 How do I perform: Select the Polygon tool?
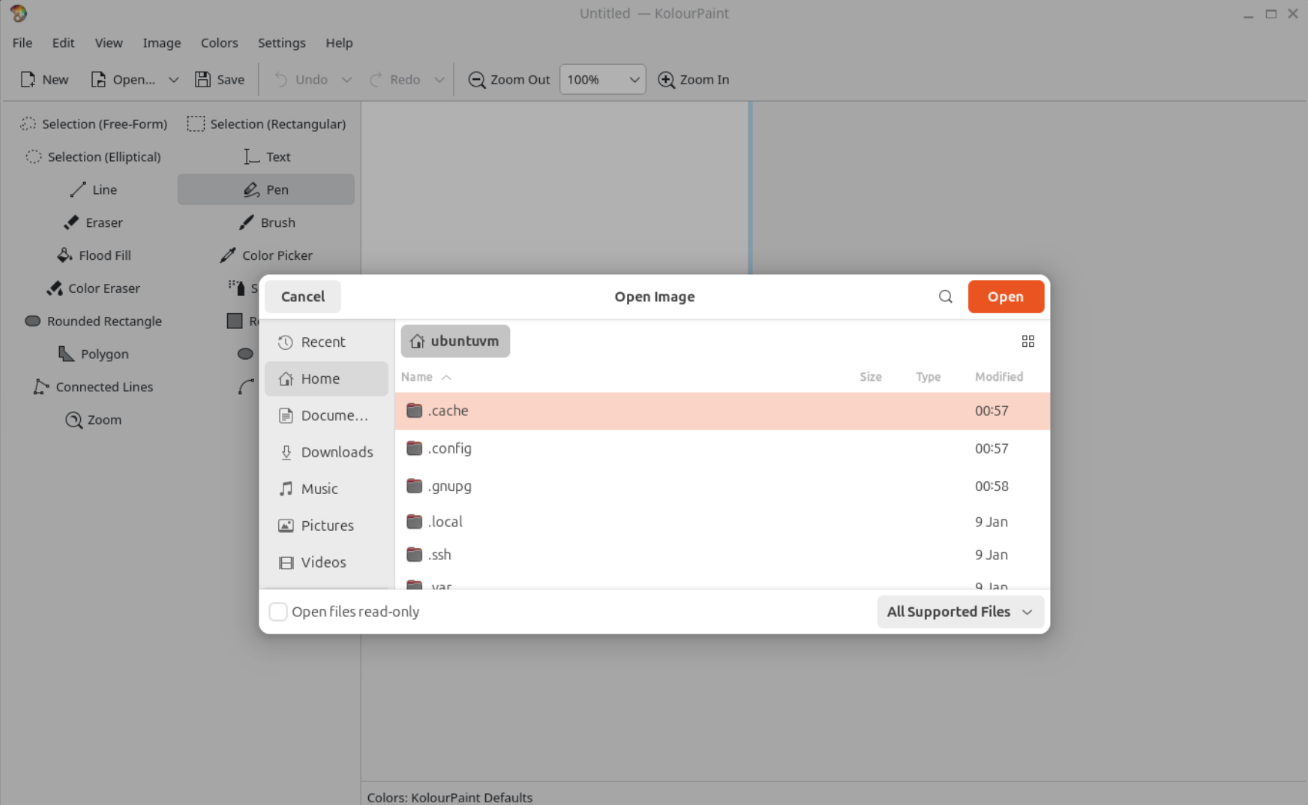click(x=93, y=355)
